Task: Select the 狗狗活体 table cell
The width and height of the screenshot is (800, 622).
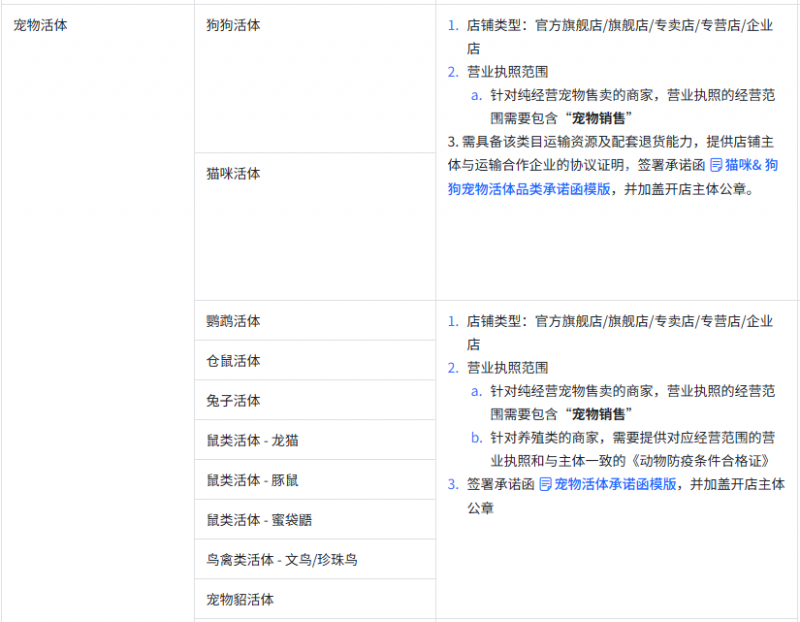Action: pyautogui.click(x=233, y=26)
